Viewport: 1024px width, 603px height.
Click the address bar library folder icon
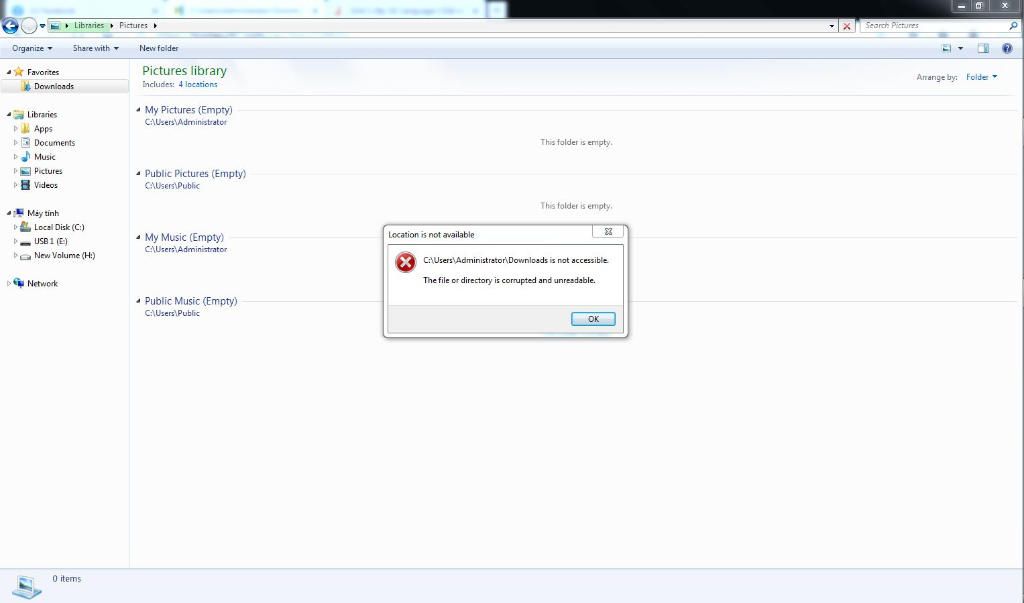(x=56, y=25)
